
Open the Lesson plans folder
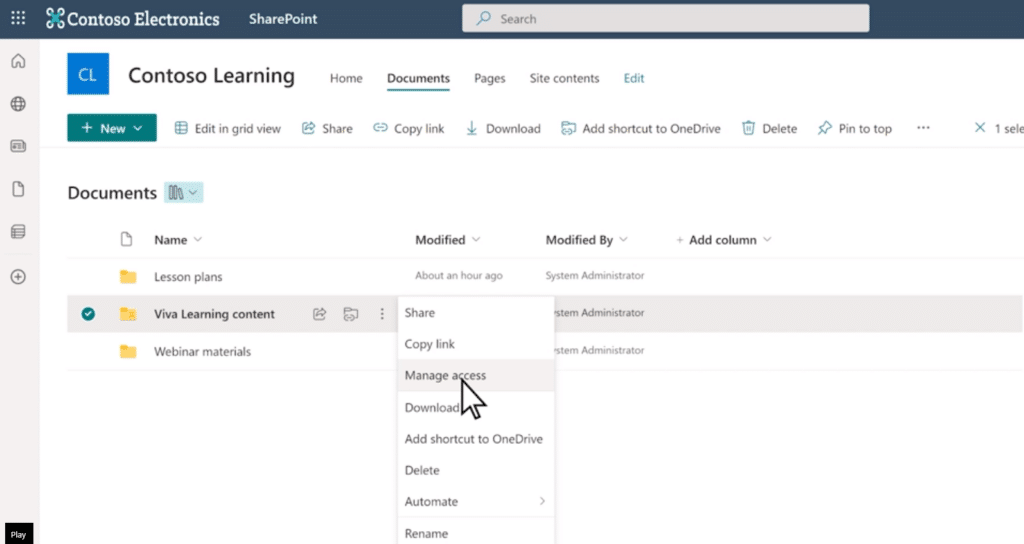click(188, 277)
